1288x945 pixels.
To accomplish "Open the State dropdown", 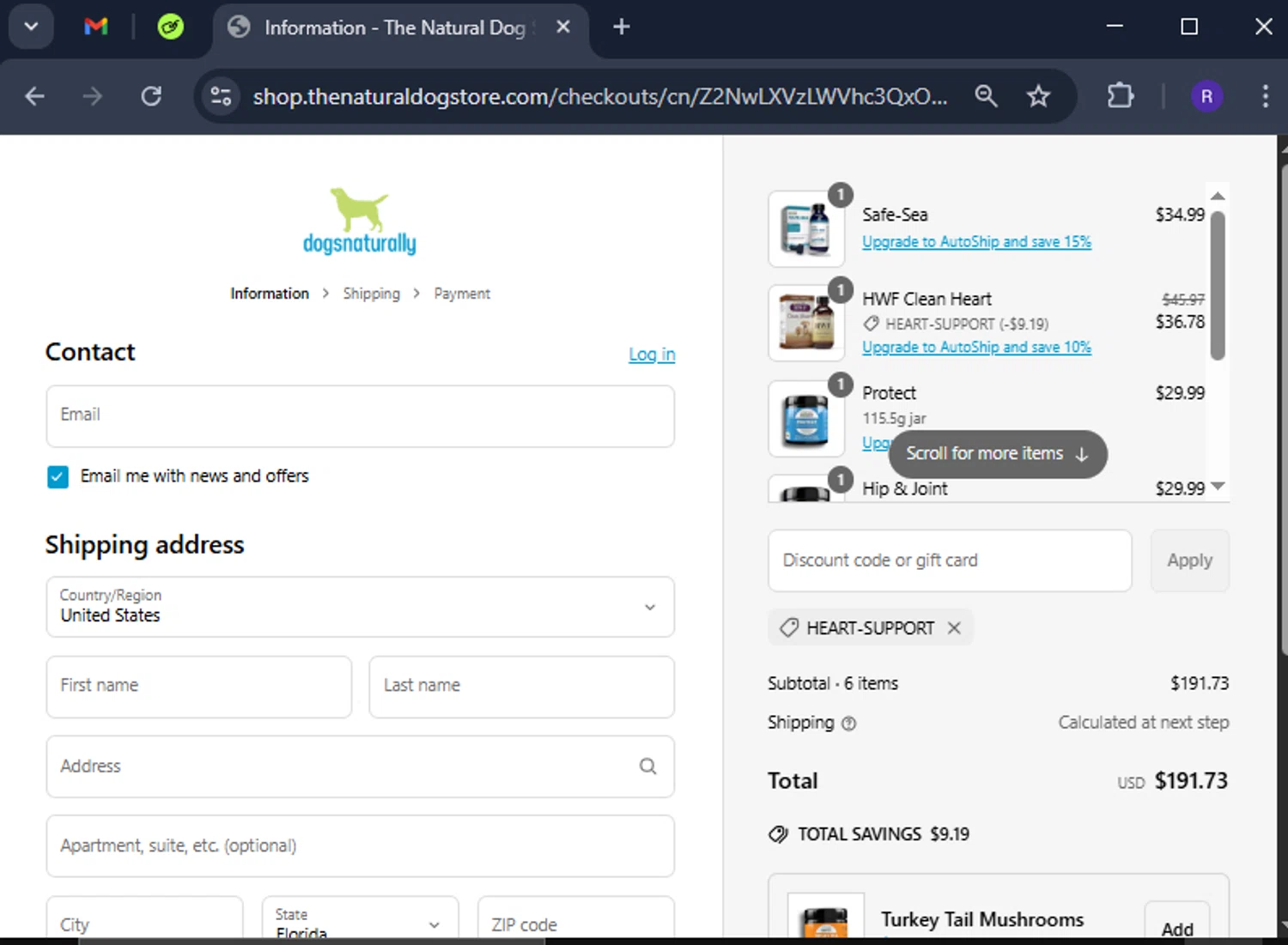I will (x=360, y=918).
